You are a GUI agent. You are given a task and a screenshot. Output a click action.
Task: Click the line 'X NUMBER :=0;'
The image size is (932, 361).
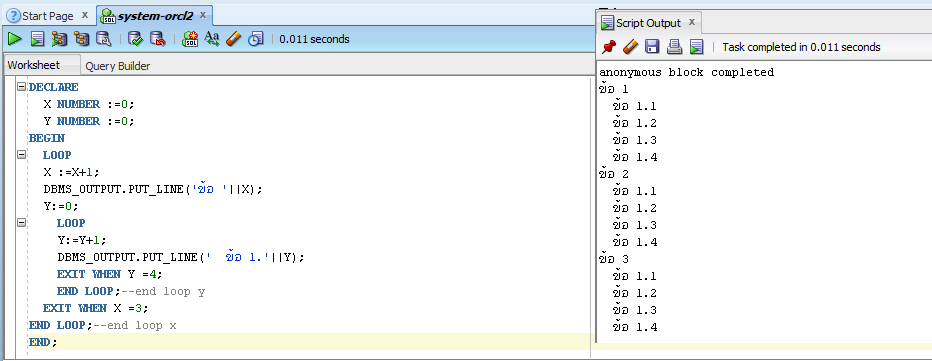pos(89,104)
